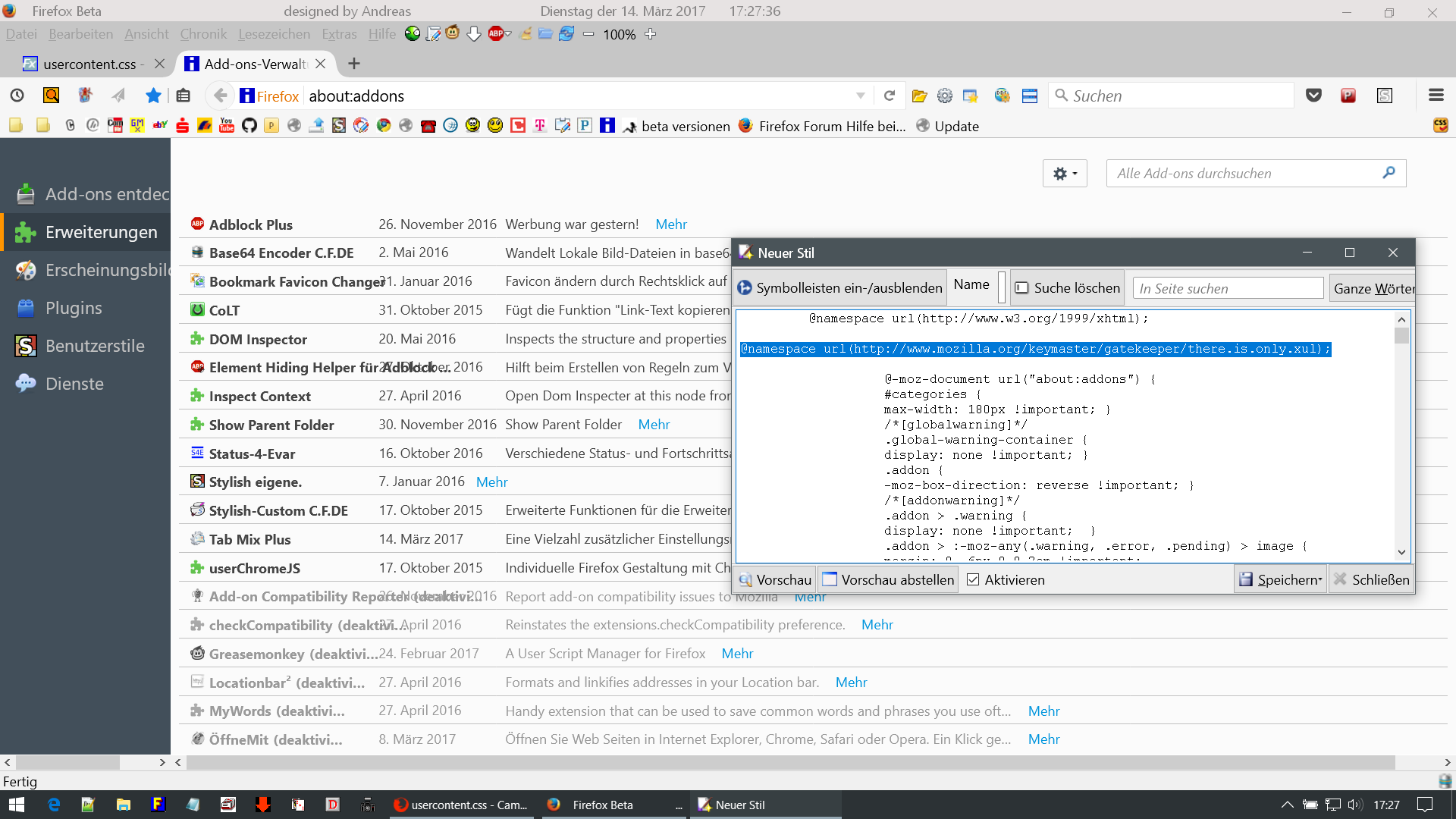Click the In Seite suchen field

click(x=1227, y=288)
